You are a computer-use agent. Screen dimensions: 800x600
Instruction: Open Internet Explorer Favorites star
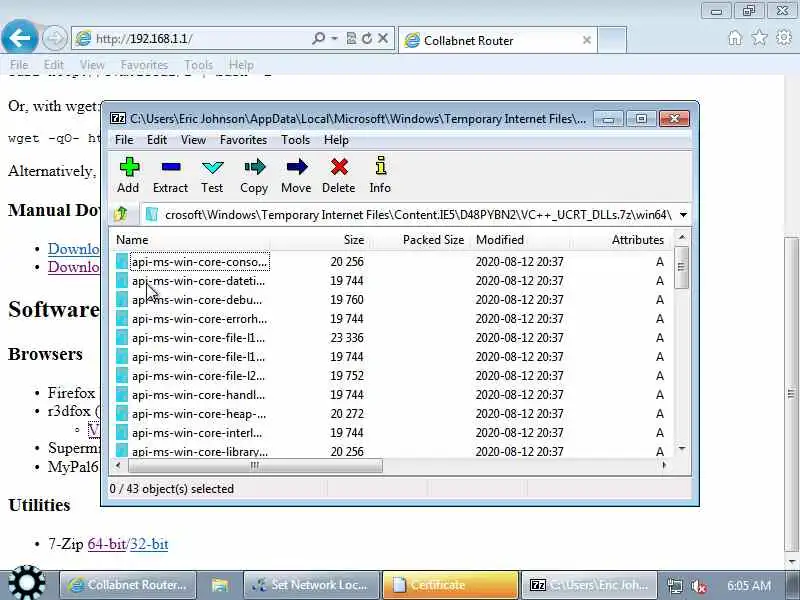click(760, 38)
